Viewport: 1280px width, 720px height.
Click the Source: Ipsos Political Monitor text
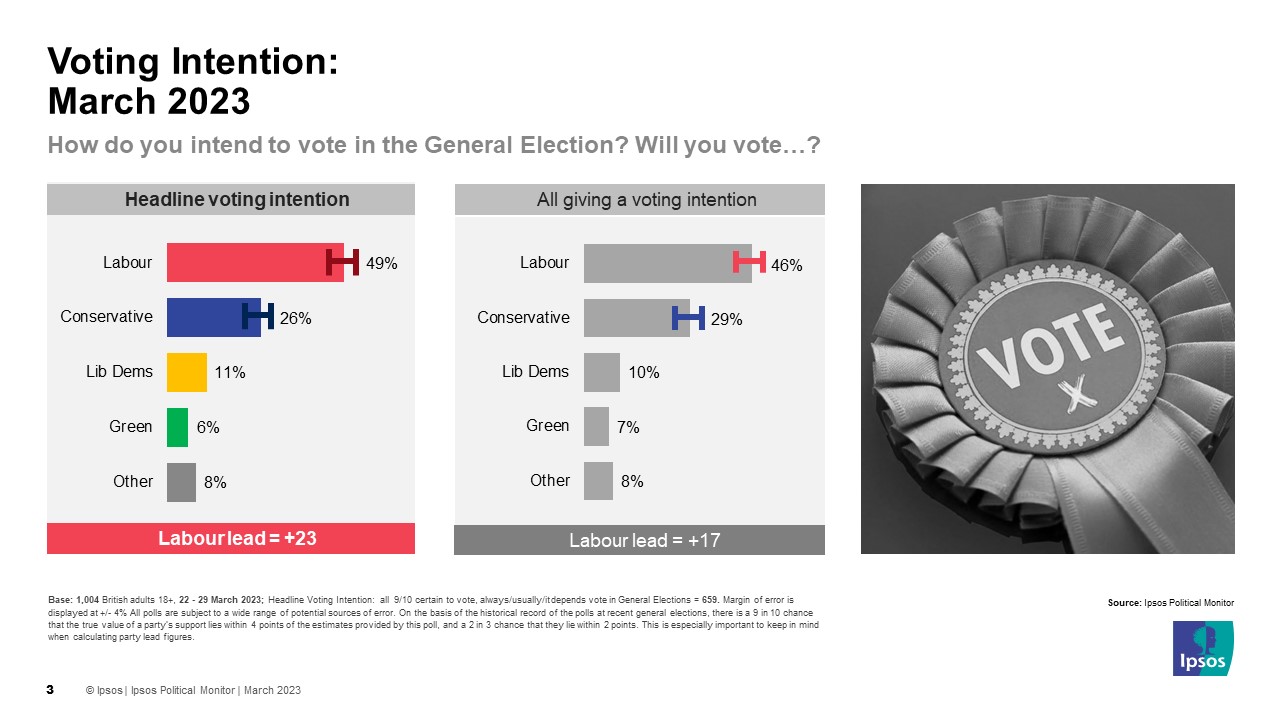tap(1171, 603)
